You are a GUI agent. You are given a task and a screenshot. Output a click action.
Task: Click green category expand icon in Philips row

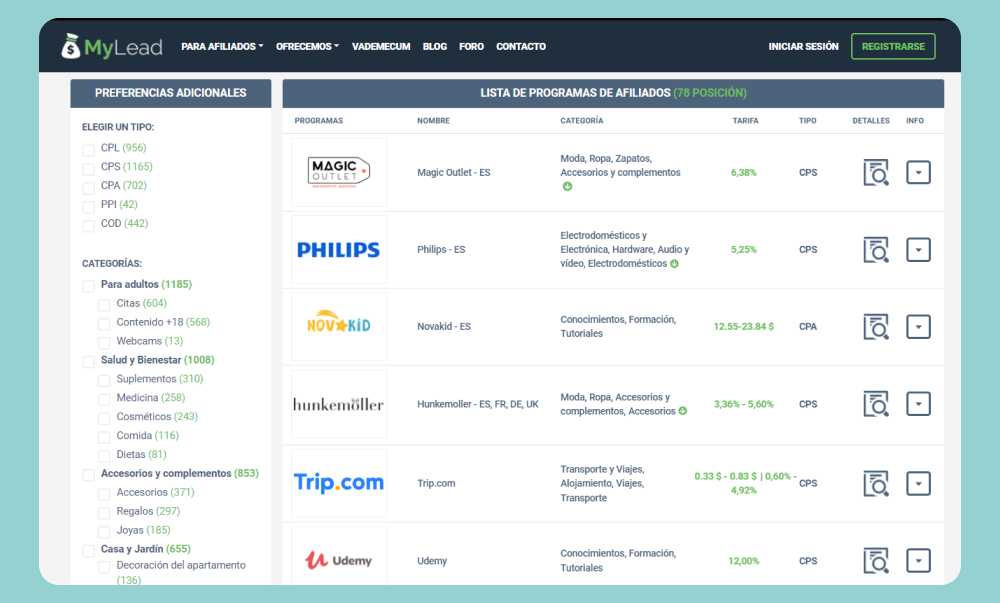click(674, 264)
